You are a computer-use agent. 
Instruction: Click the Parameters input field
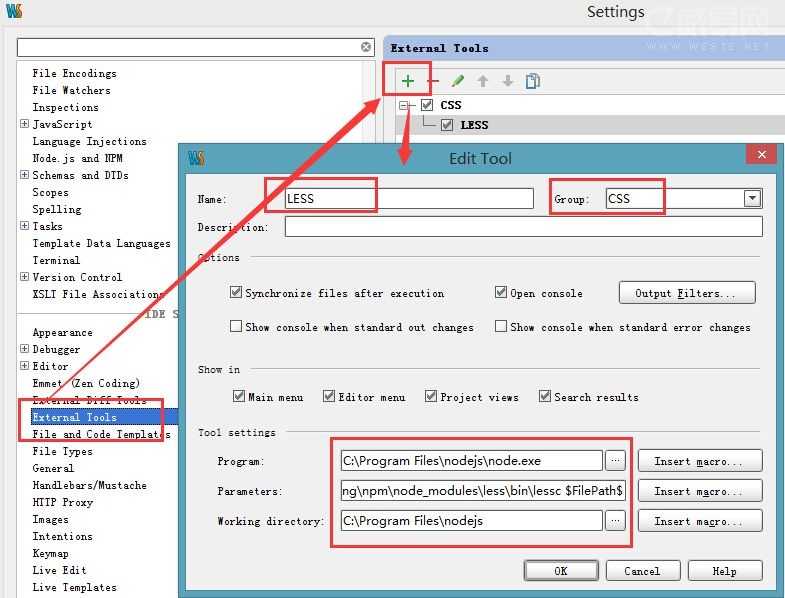click(483, 491)
